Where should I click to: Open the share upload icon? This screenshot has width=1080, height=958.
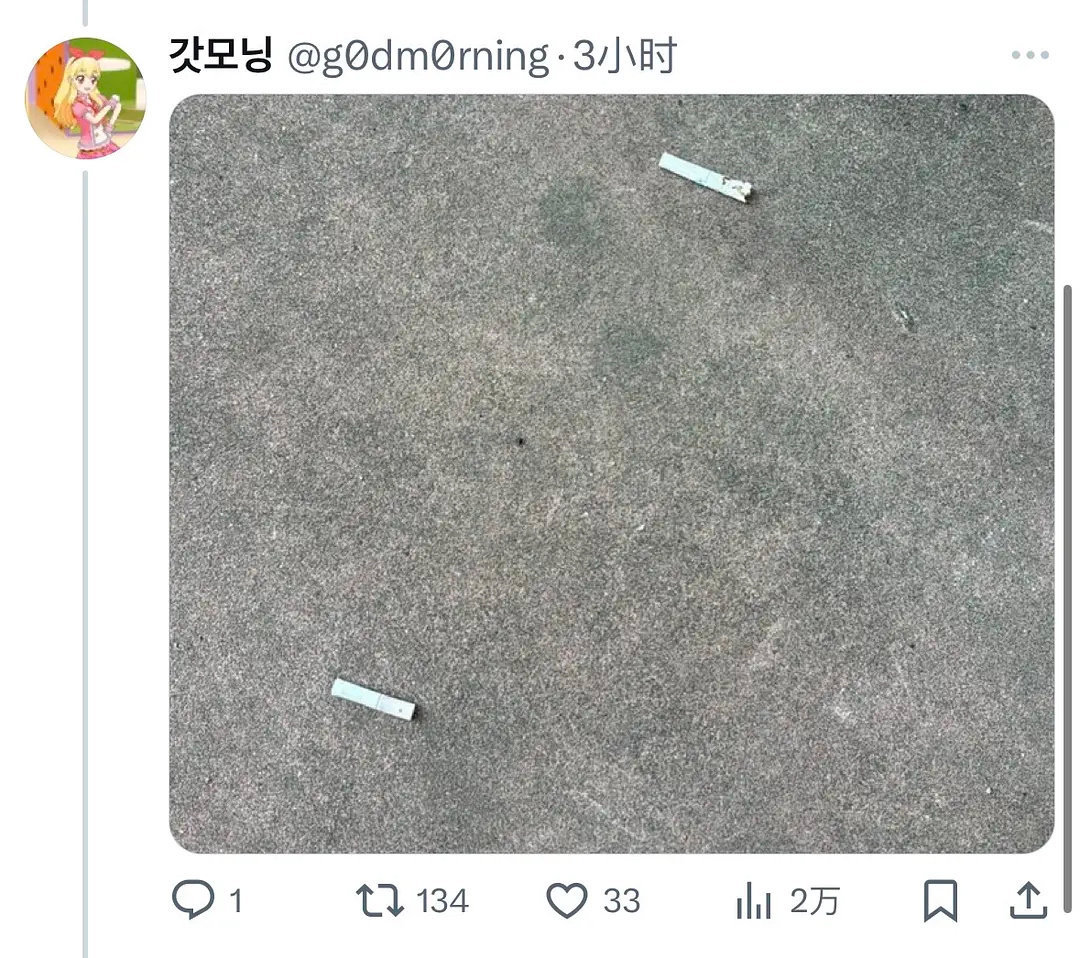point(1028,900)
